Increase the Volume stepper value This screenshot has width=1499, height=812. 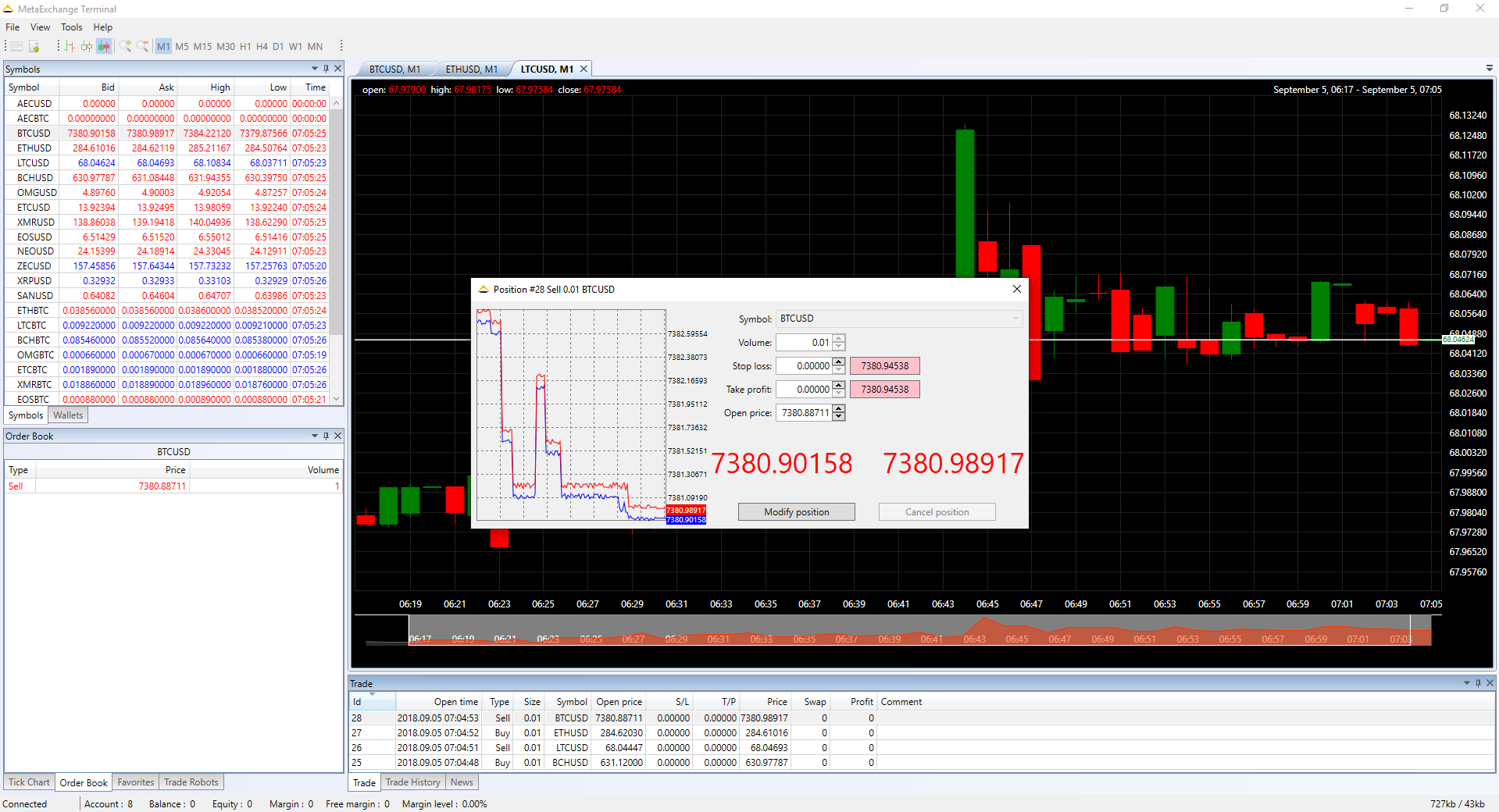click(839, 339)
